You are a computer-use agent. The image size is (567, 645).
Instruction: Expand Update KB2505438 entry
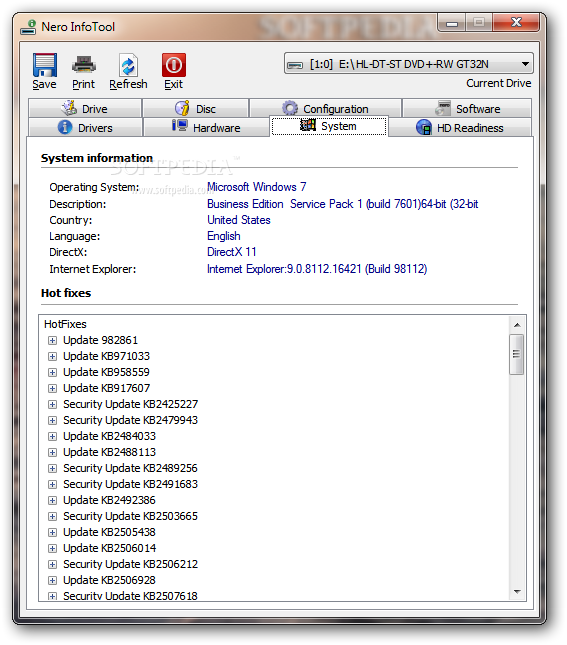[52, 532]
